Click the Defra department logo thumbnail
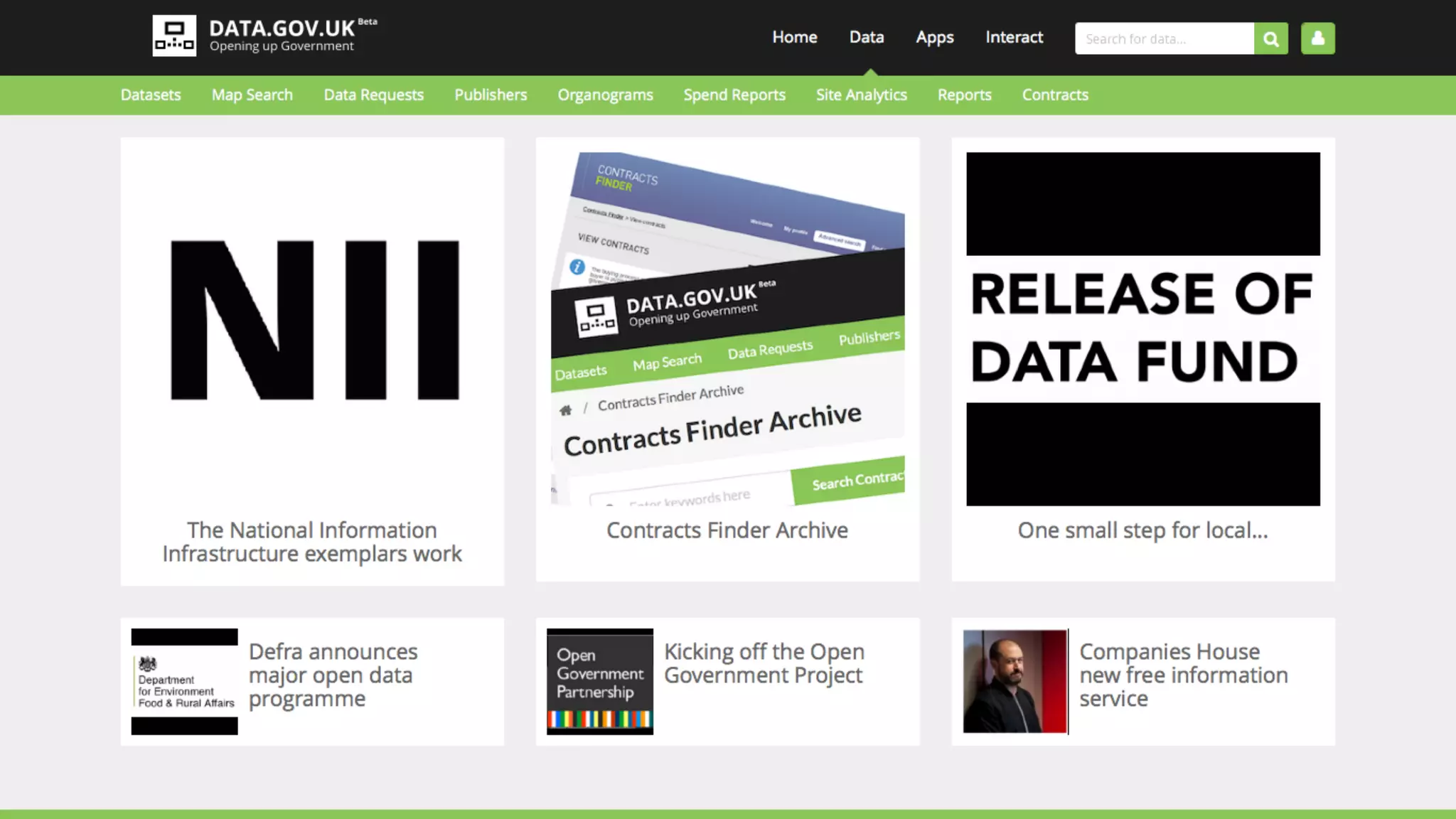 (184, 681)
